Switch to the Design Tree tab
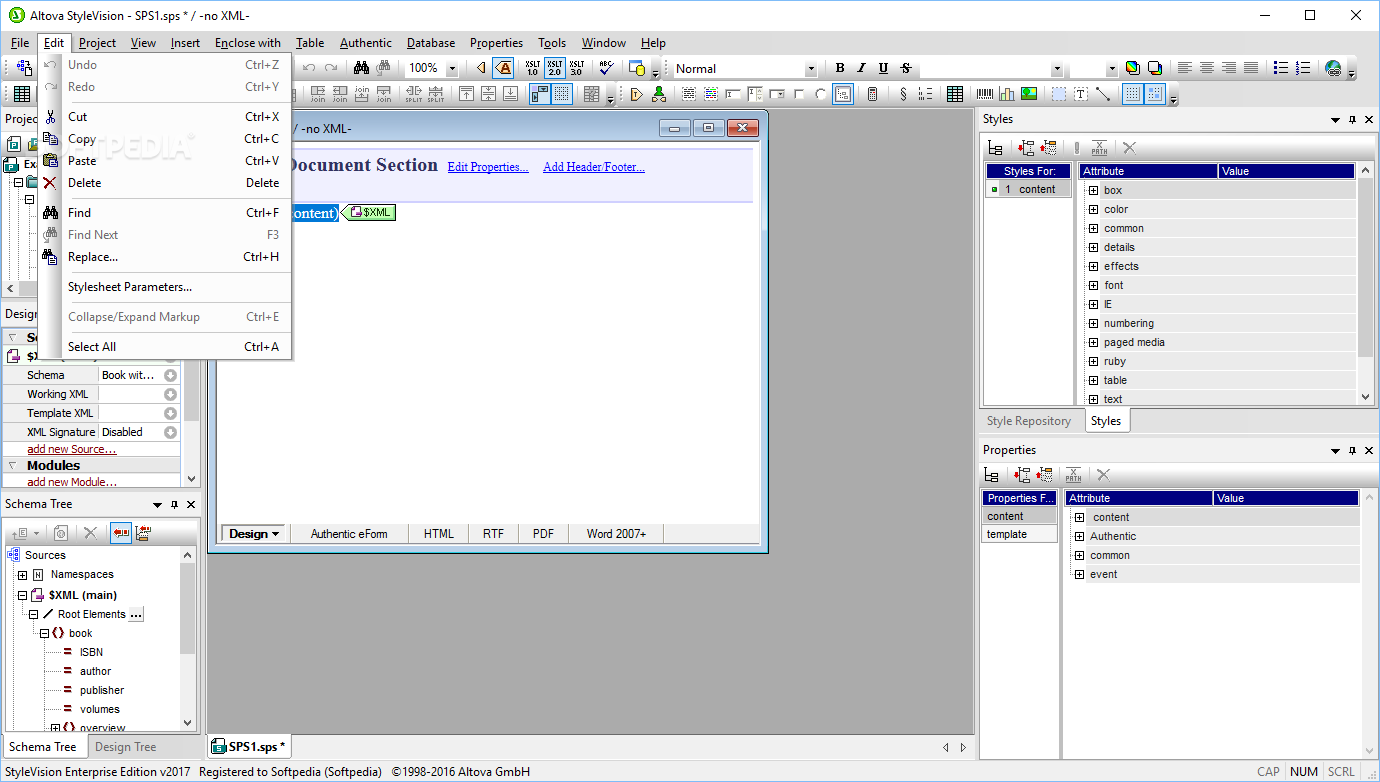 (126, 747)
